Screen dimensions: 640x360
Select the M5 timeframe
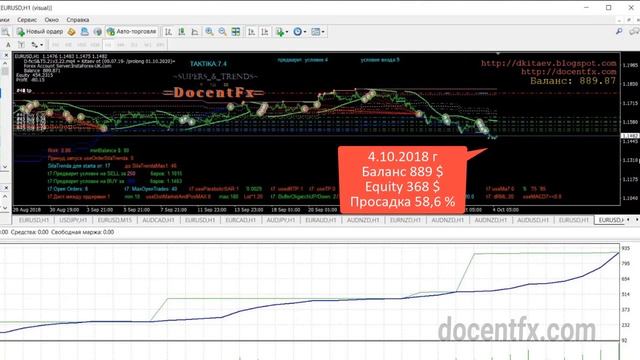click(69, 44)
